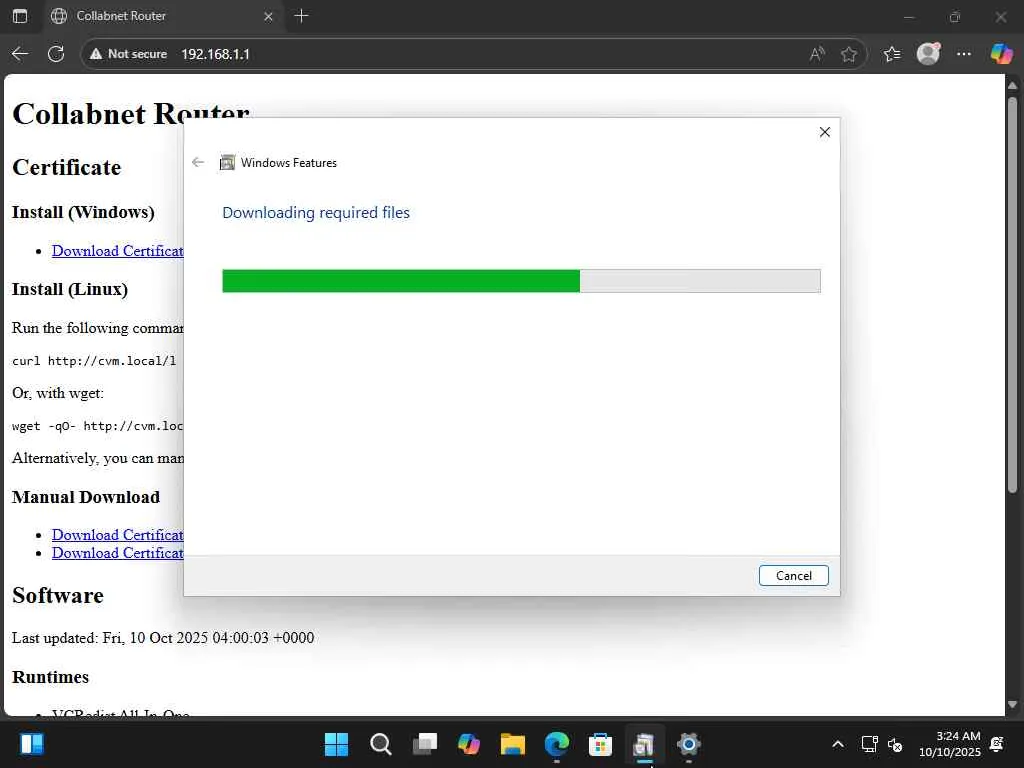Click the Edge tab actions icon
Image resolution: width=1024 pixels, height=768 pixels.
(x=20, y=16)
